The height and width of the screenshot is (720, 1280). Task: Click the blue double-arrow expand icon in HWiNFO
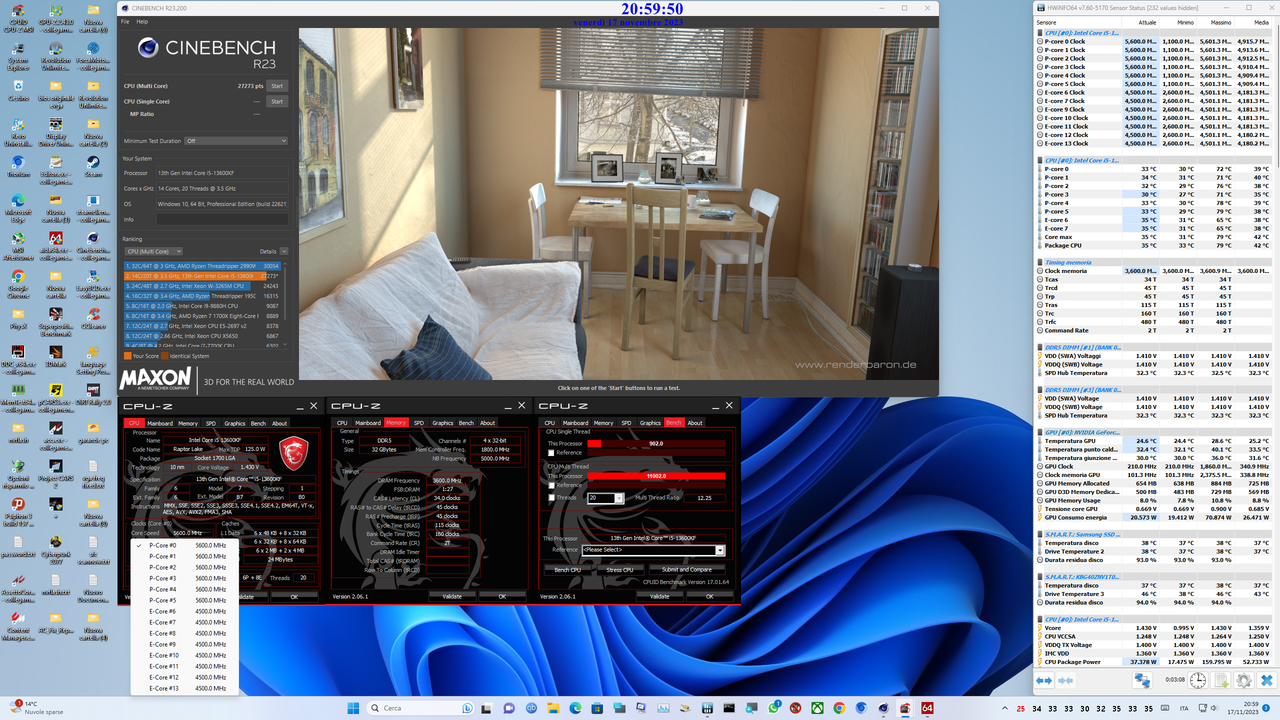(1044, 680)
